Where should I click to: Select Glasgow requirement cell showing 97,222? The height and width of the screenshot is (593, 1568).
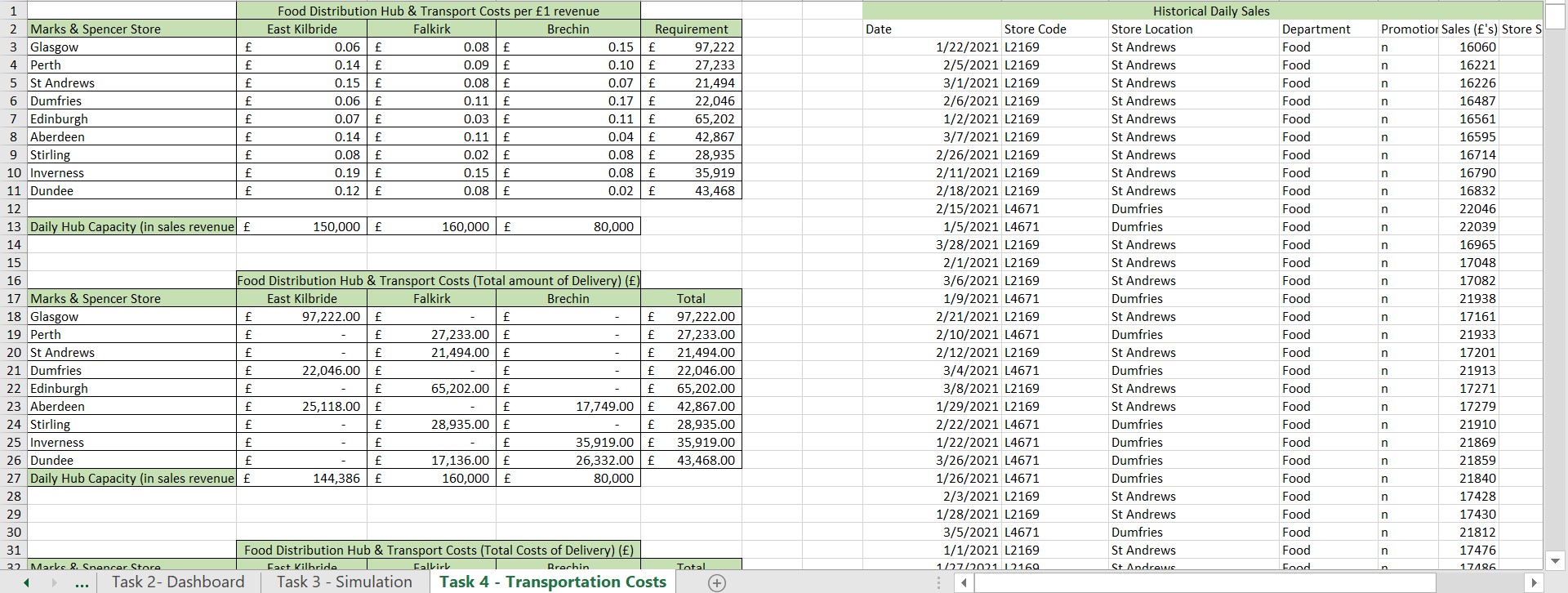coord(691,47)
